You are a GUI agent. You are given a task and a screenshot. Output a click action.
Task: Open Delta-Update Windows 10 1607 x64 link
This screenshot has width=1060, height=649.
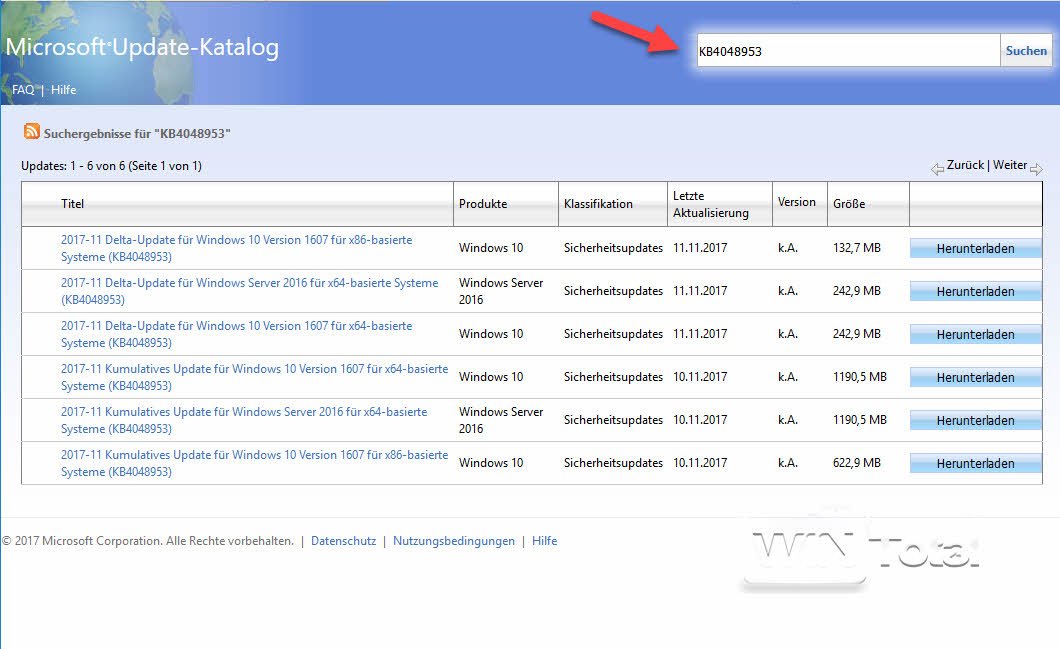[237, 334]
